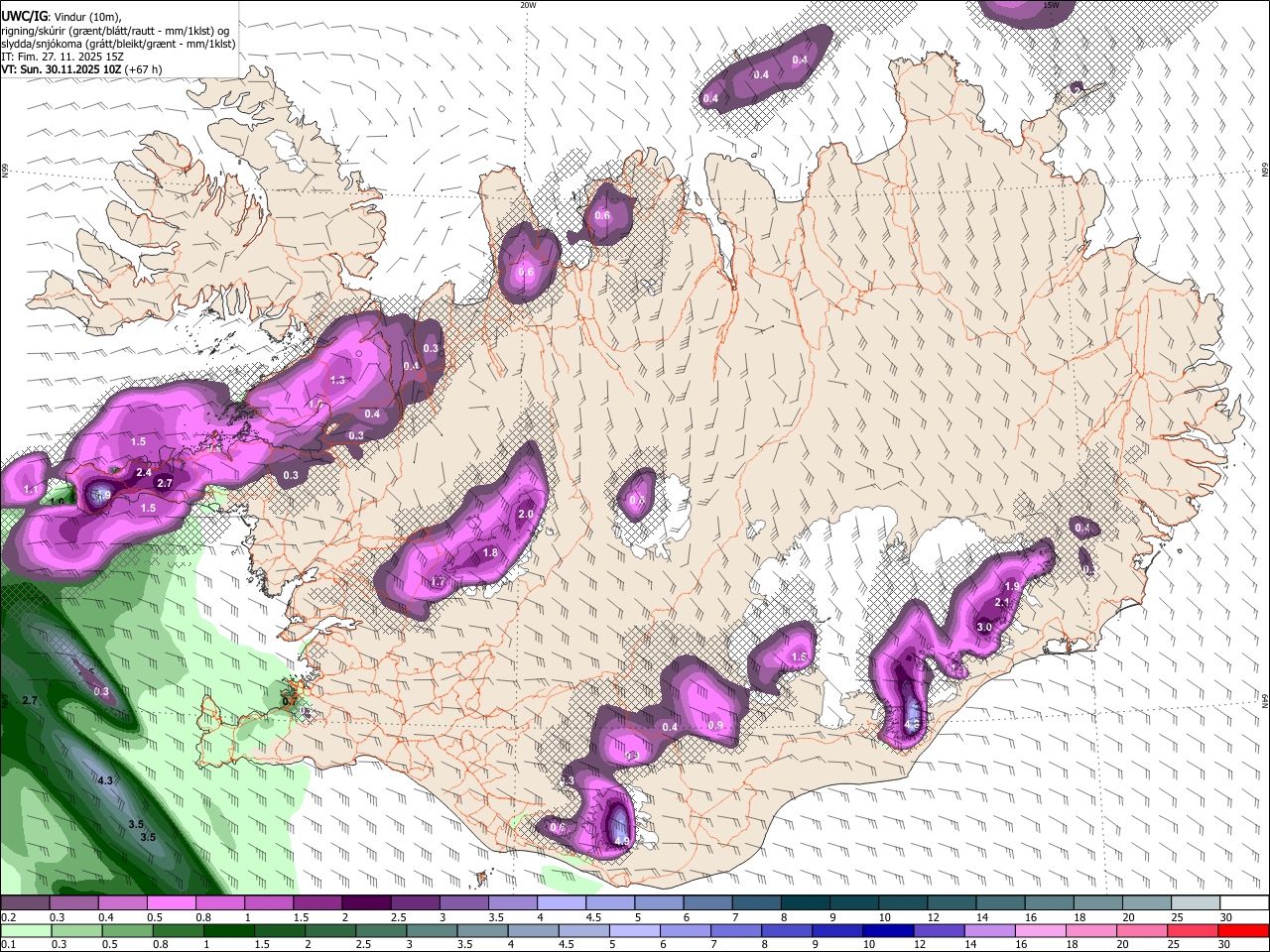1270x952 pixels.
Task: Select the dark navy 10 swatch in bottom legend row
Action: pyautogui.click(x=887, y=930)
